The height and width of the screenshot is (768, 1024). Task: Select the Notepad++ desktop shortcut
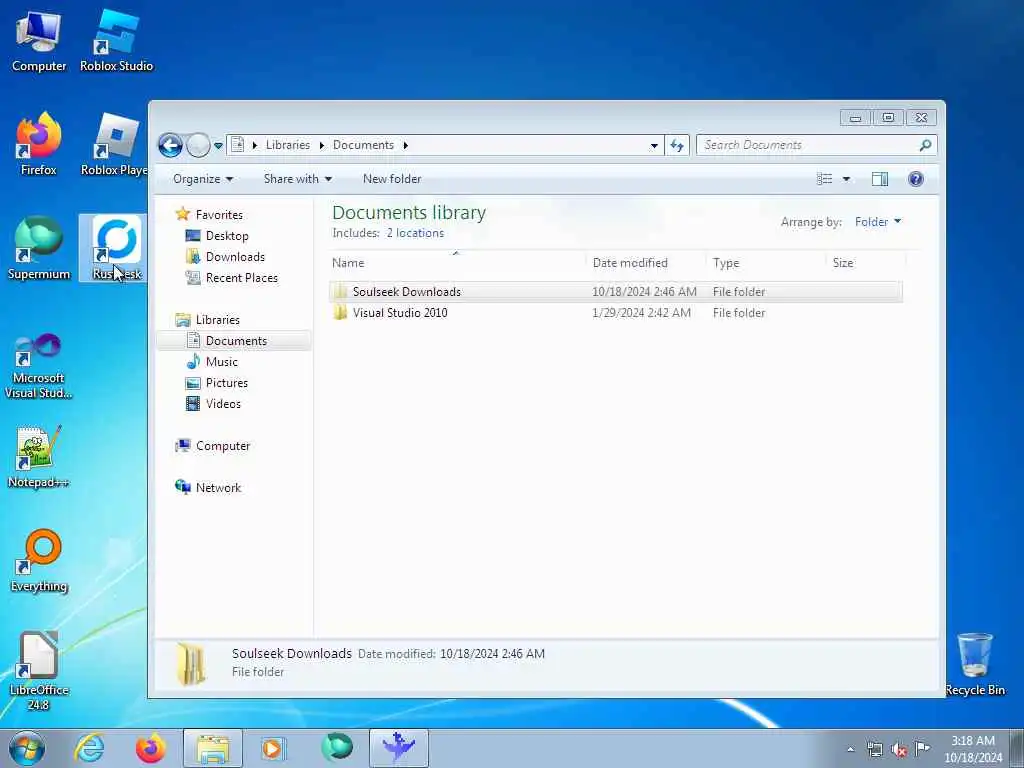[39, 456]
